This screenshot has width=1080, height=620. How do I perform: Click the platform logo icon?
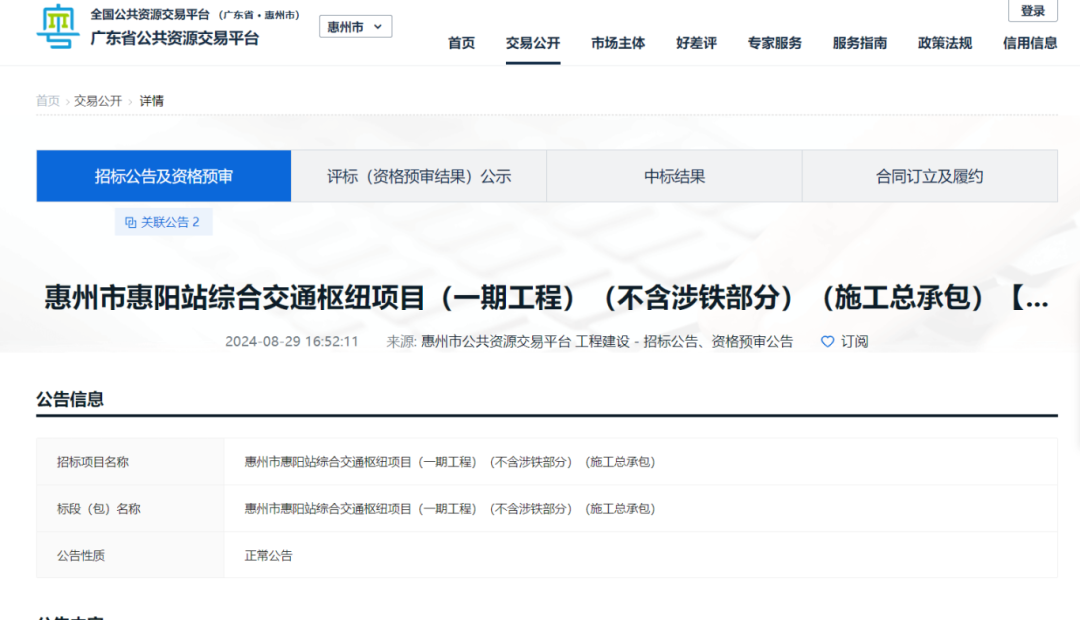[x=58, y=26]
